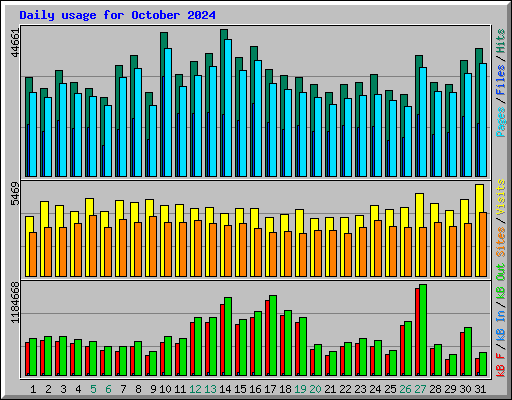Image resolution: width=512 pixels, height=400 pixels.
Task: Select the orange sites bar for day 5
Action: point(93,246)
